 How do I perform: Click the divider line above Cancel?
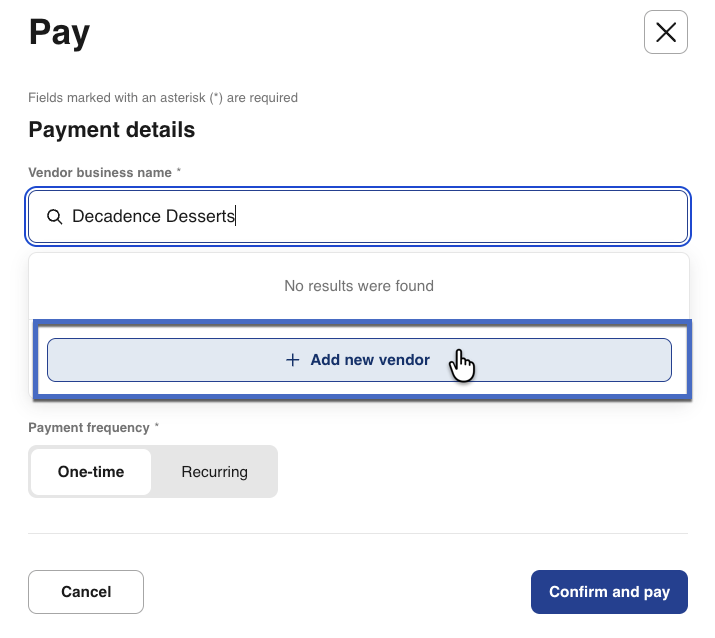tap(358, 533)
